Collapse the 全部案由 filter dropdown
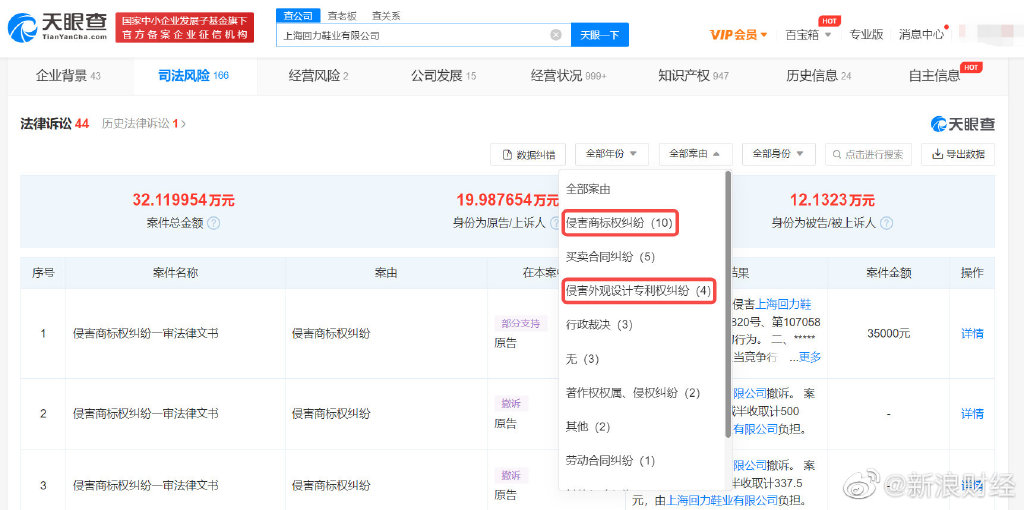The image size is (1024, 510). tap(696, 155)
